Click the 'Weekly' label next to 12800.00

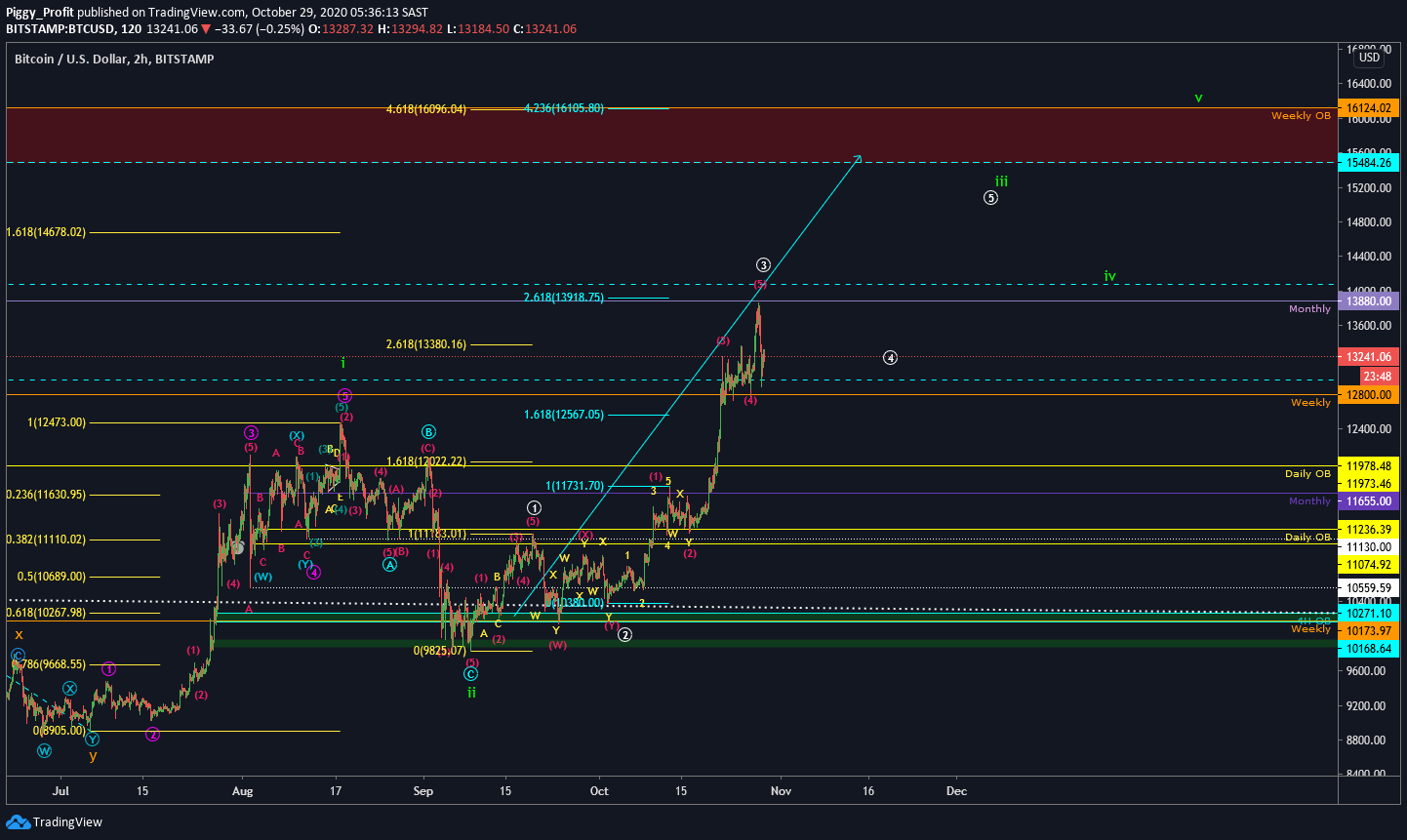[1310, 402]
